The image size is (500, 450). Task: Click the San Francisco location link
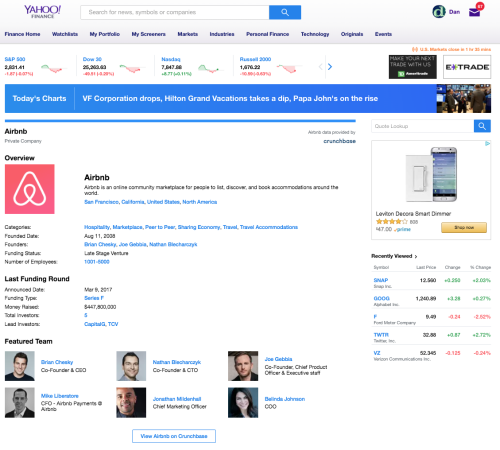pyautogui.click(x=101, y=202)
